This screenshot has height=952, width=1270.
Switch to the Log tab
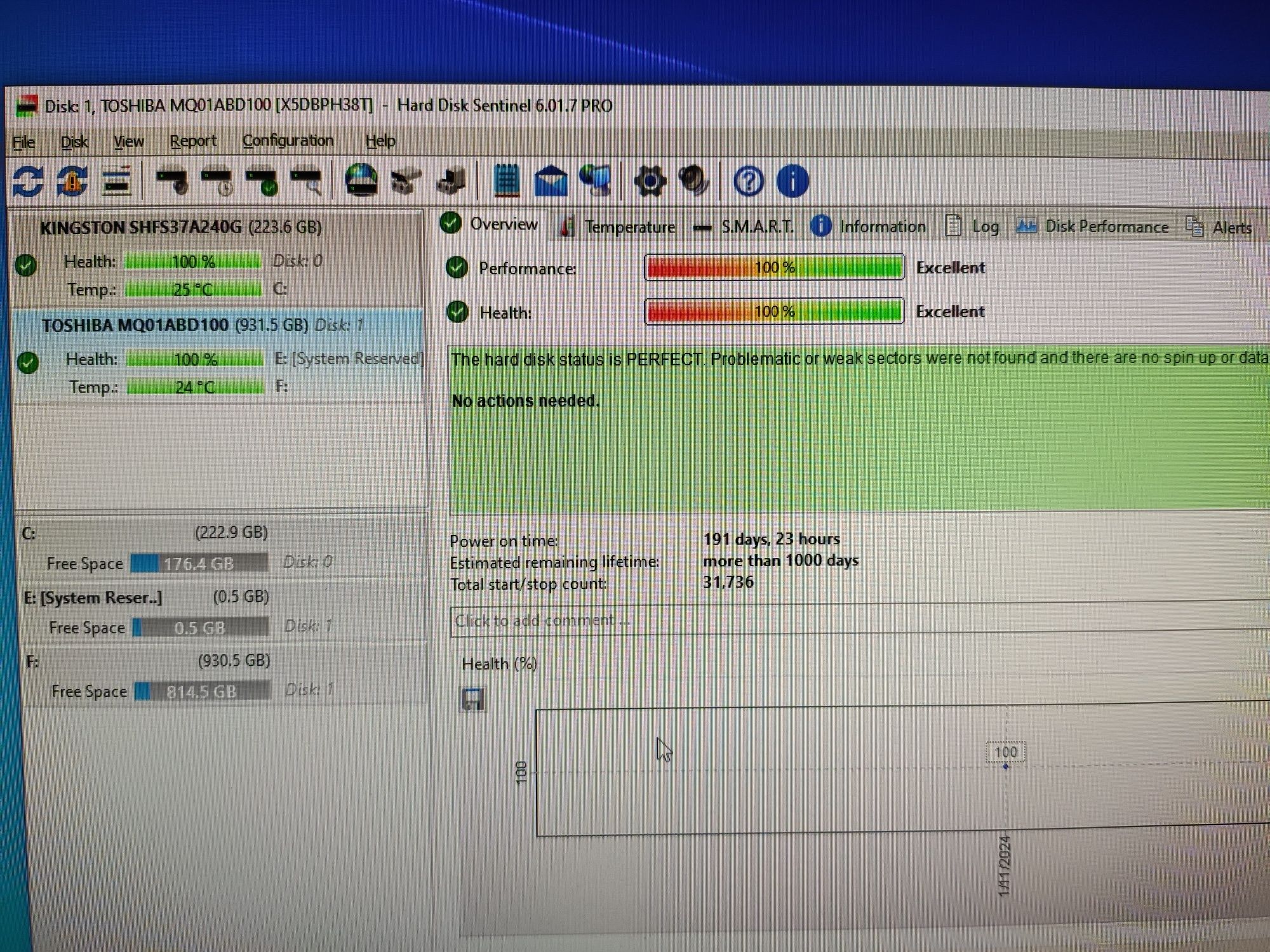coord(972,227)
